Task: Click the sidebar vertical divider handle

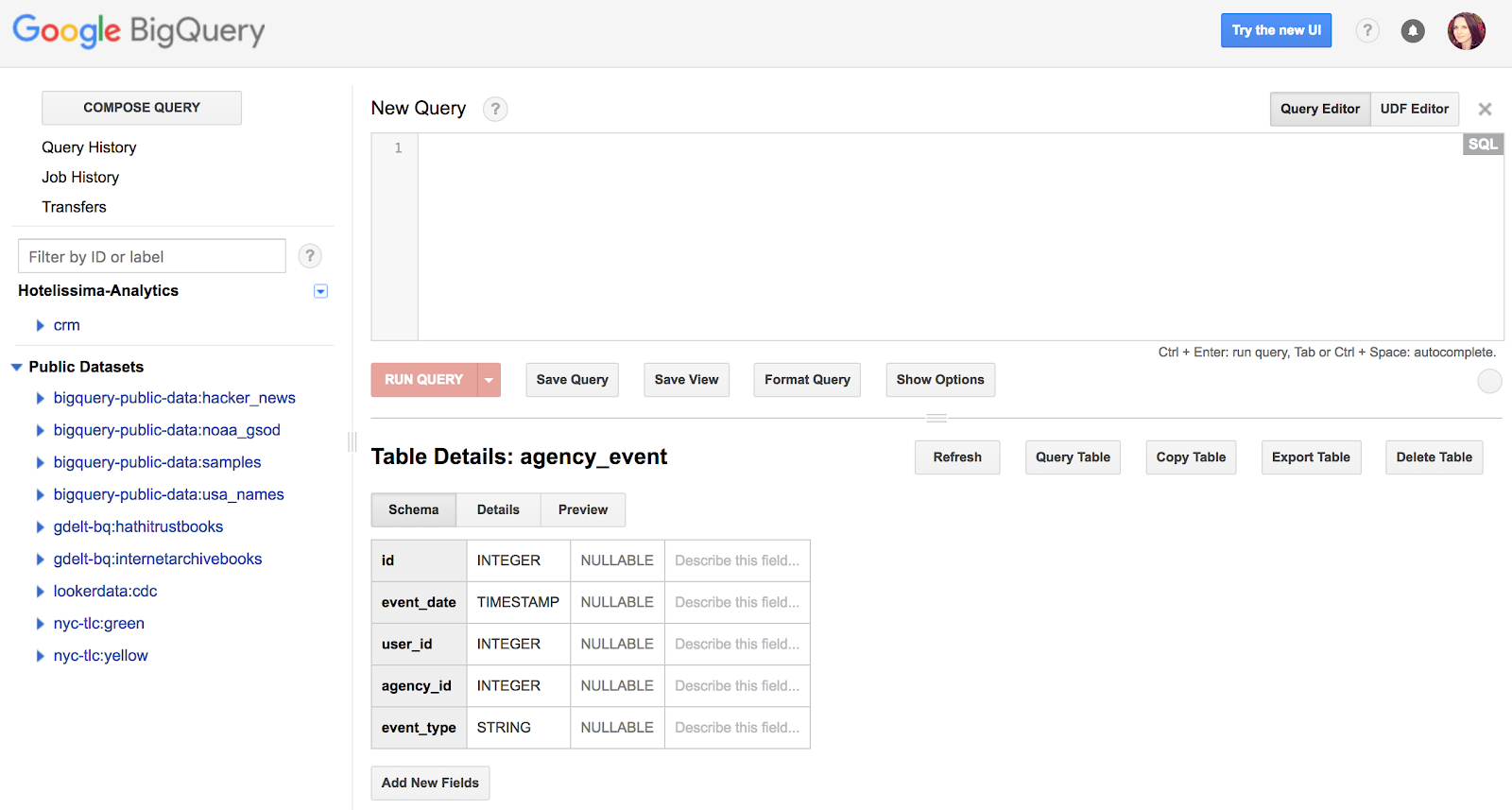Action: point(352,441)
